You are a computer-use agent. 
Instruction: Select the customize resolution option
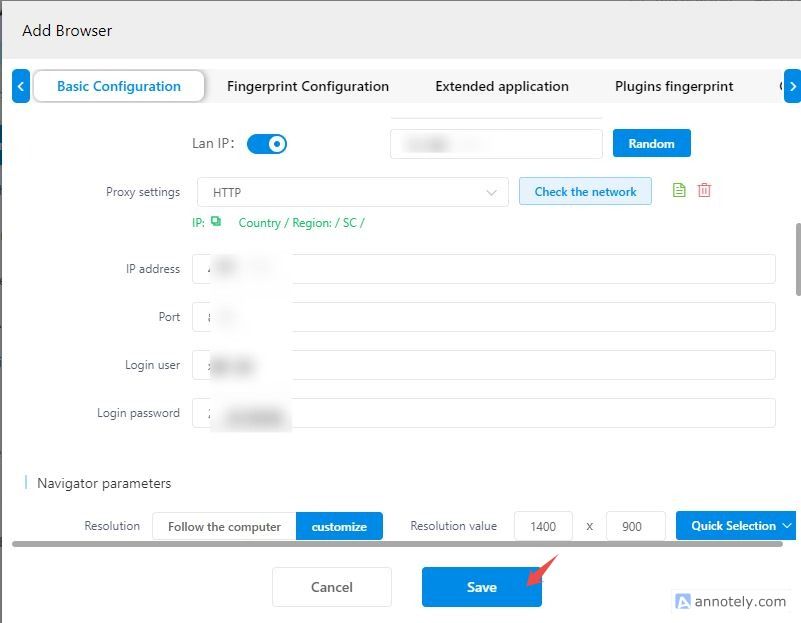(339, 526)
